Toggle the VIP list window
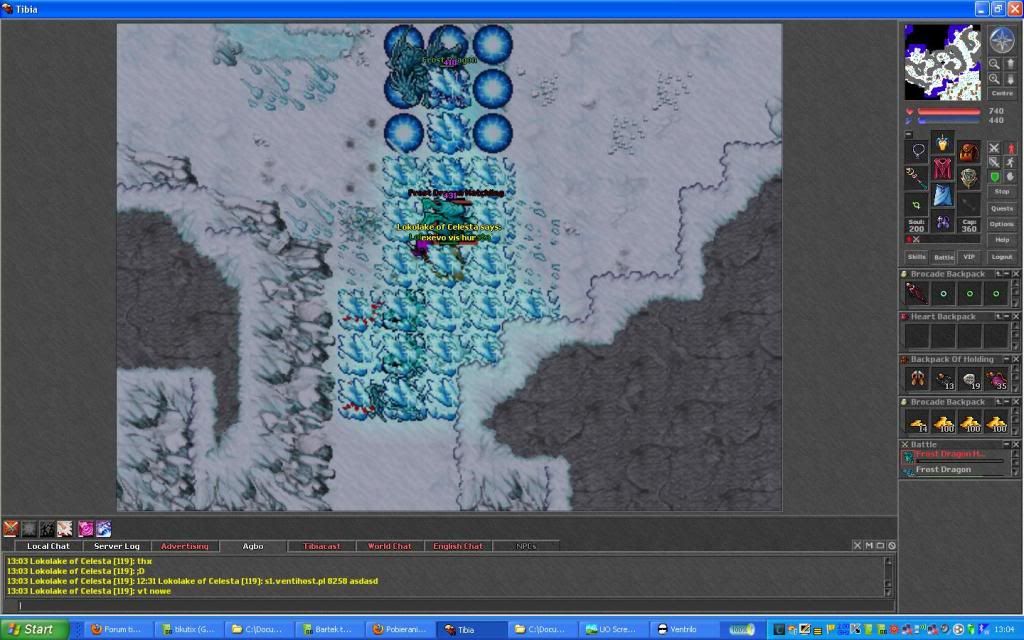Image resolution: width=1024 pixels, height=640 pixels. click(x=969, y=257)
